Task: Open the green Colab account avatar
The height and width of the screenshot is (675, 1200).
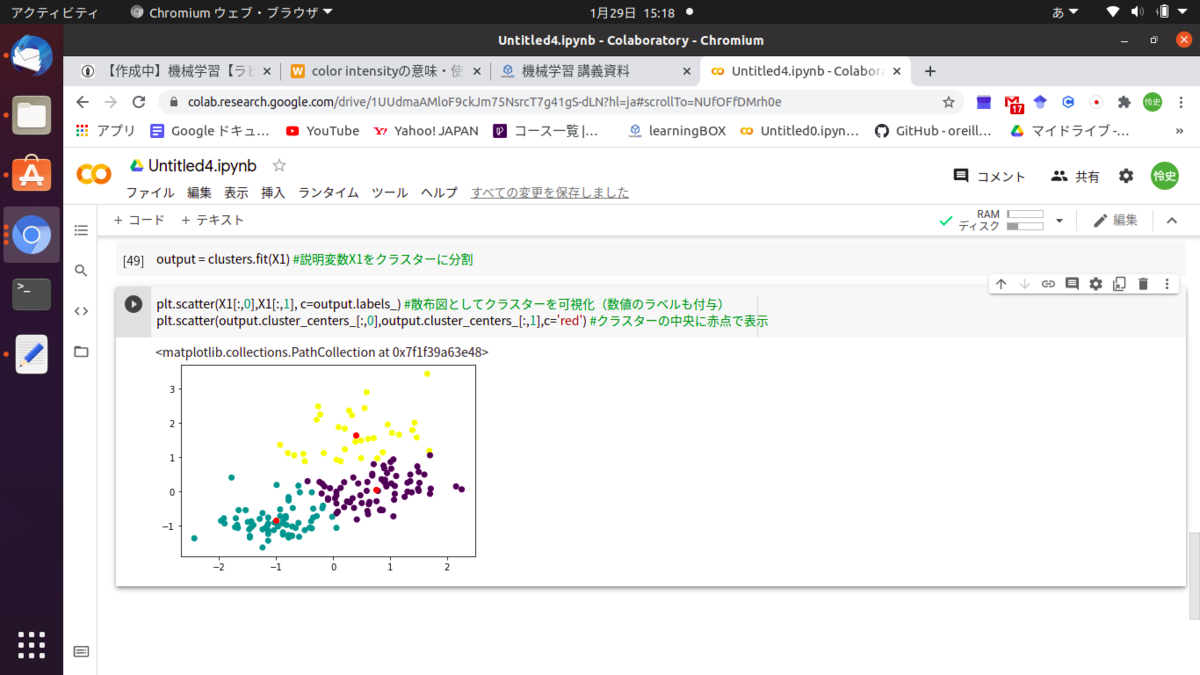Action: tap(1165, 176)
